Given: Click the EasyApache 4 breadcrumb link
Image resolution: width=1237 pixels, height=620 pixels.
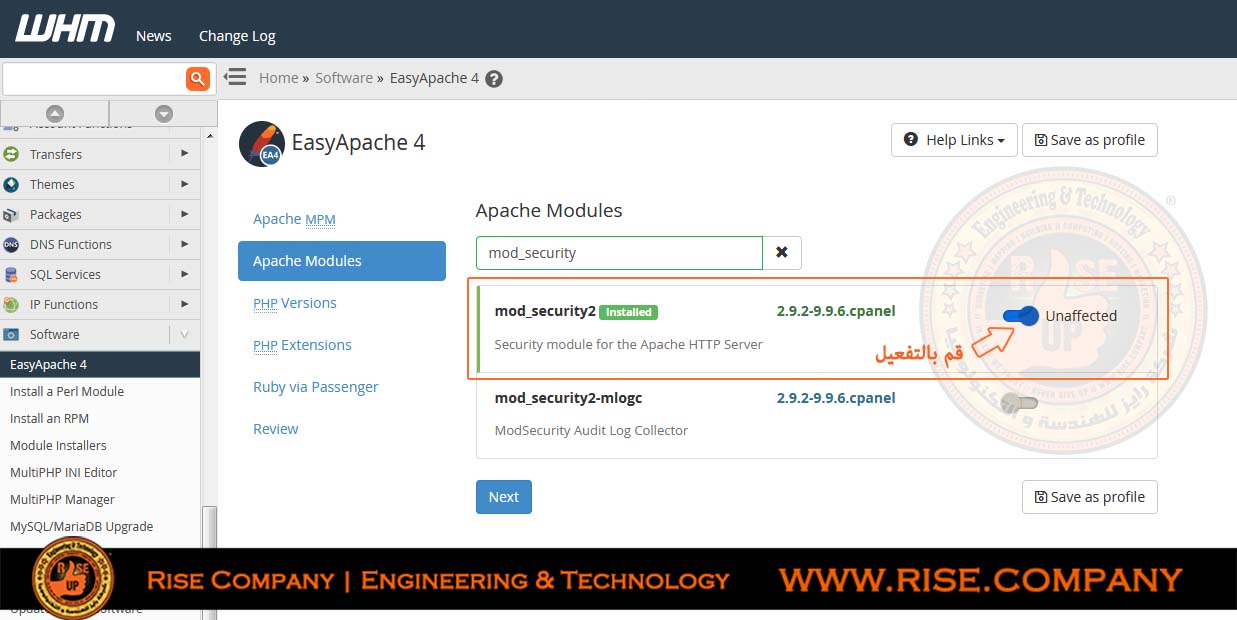Looking at the screenshot, I should click(434, 78).
